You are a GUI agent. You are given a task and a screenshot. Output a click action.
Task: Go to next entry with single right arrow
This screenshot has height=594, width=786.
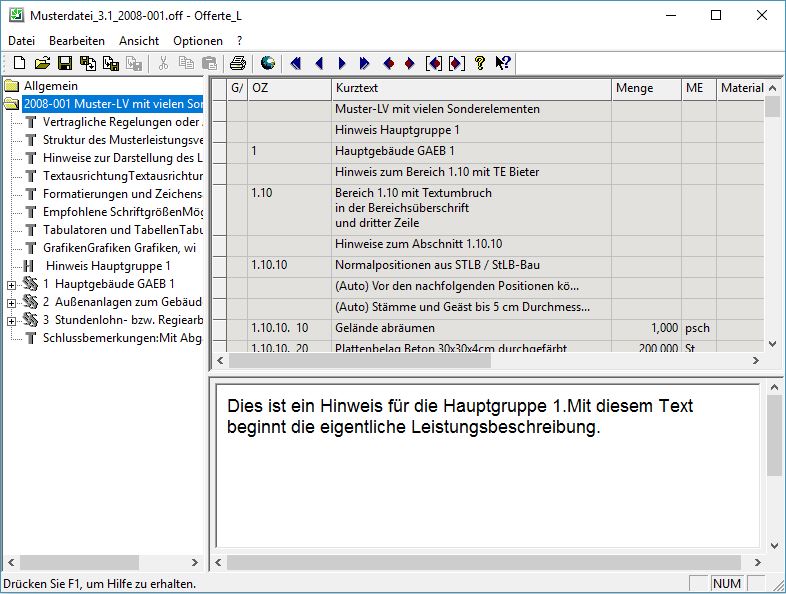pos(342,63)
